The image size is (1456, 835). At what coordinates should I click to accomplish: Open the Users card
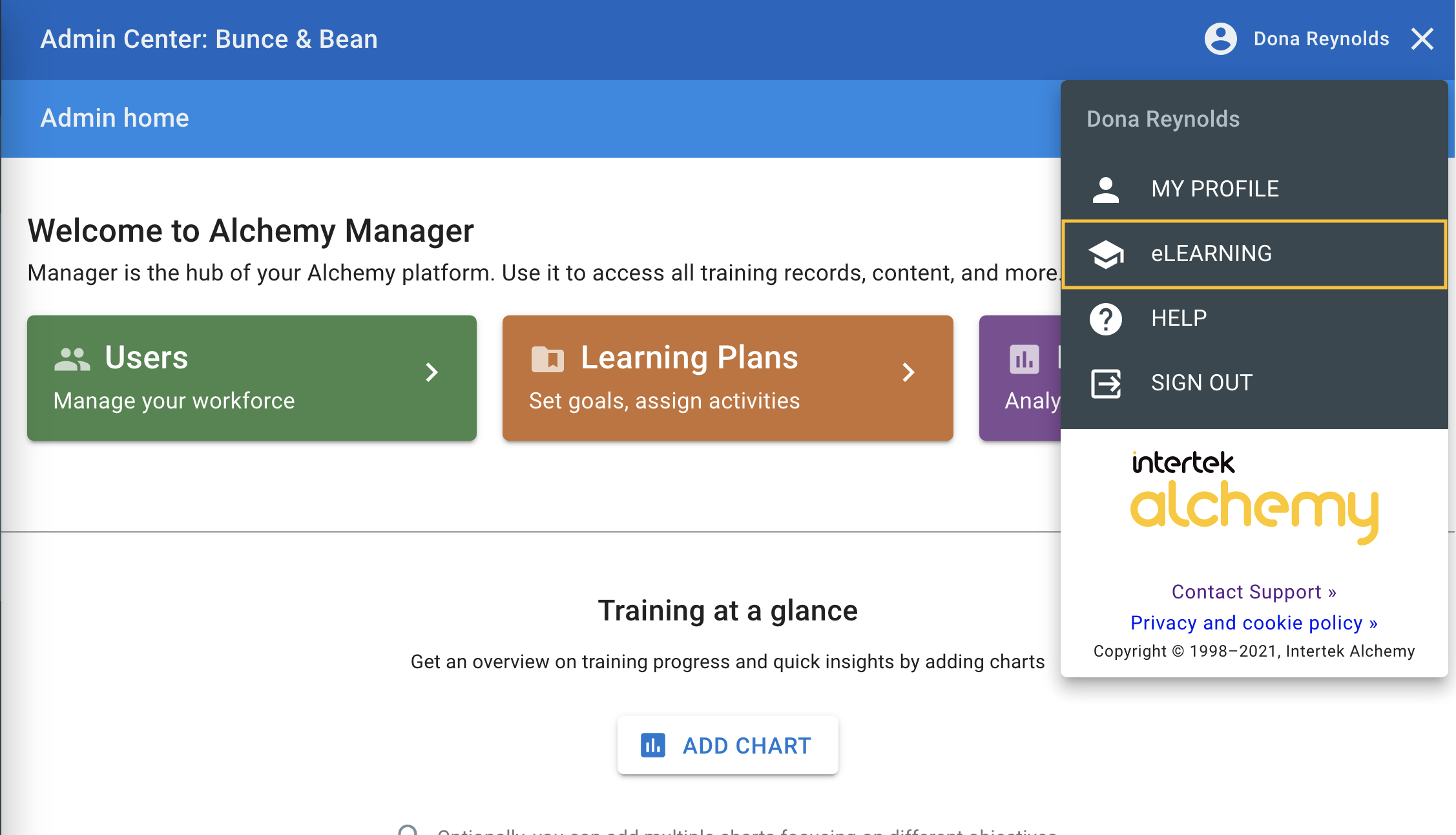[252, 378]
